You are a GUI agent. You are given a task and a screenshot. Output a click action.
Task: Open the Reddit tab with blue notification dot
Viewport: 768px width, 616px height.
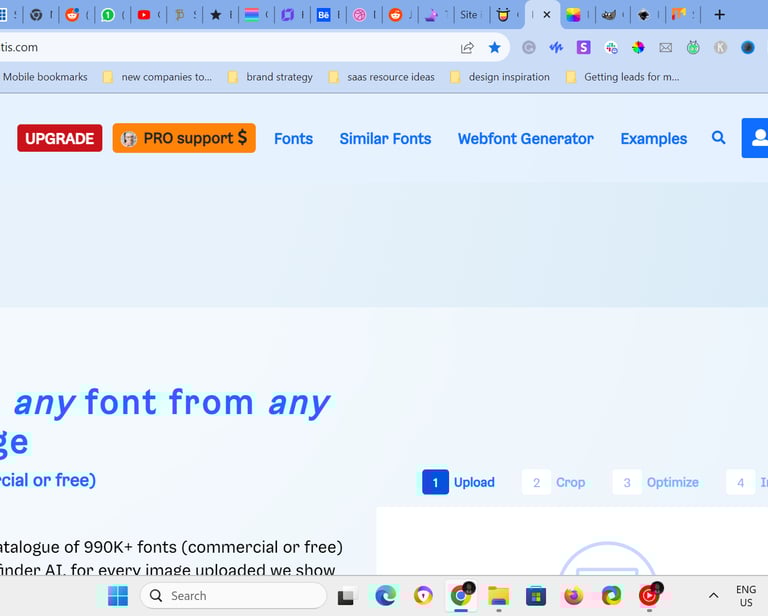72,15
